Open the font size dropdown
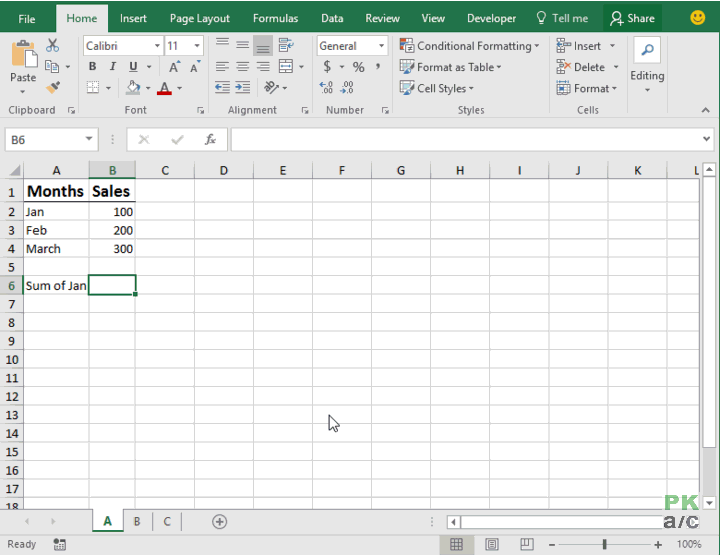Screen dimensions: 720x555 click(197, 46)
